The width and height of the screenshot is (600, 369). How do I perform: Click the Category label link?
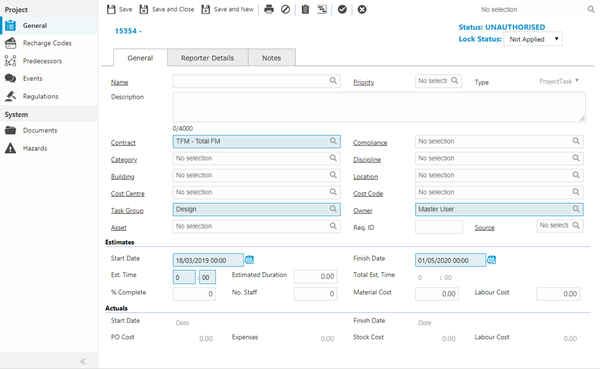point(124,160)
